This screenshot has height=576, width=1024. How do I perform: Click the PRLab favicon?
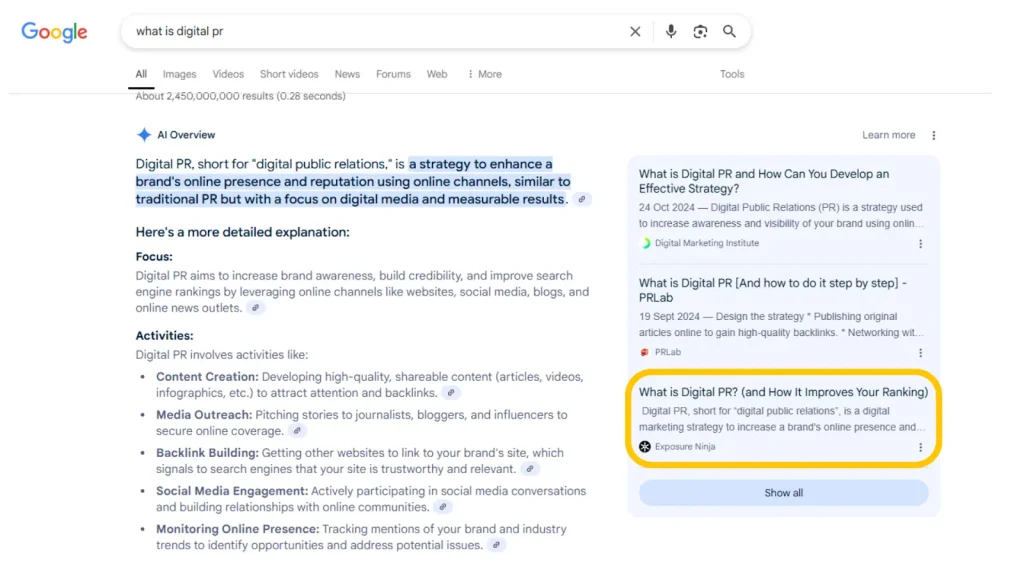[645, 352]
